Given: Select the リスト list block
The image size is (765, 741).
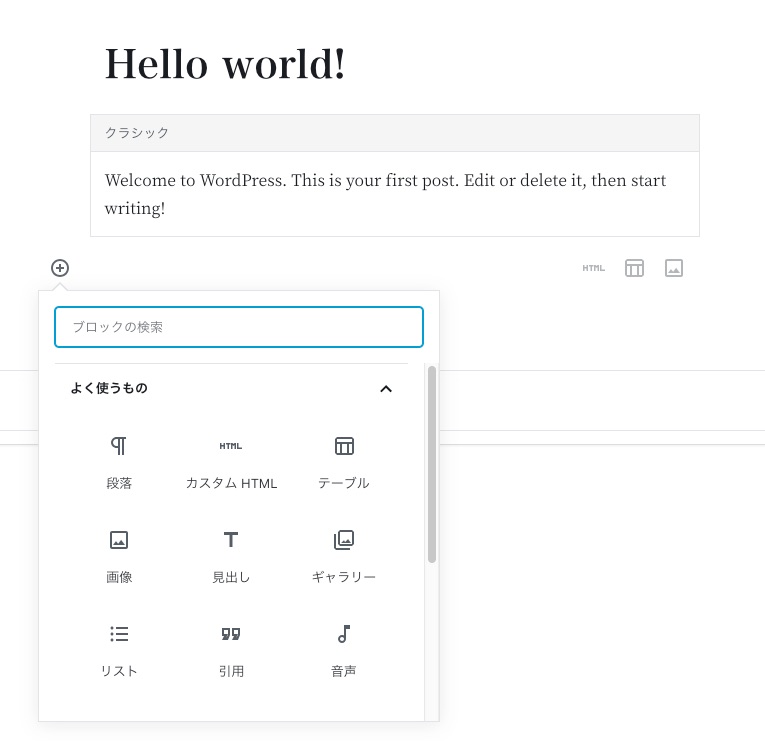Looking at the screenshot, I should 119,651.
